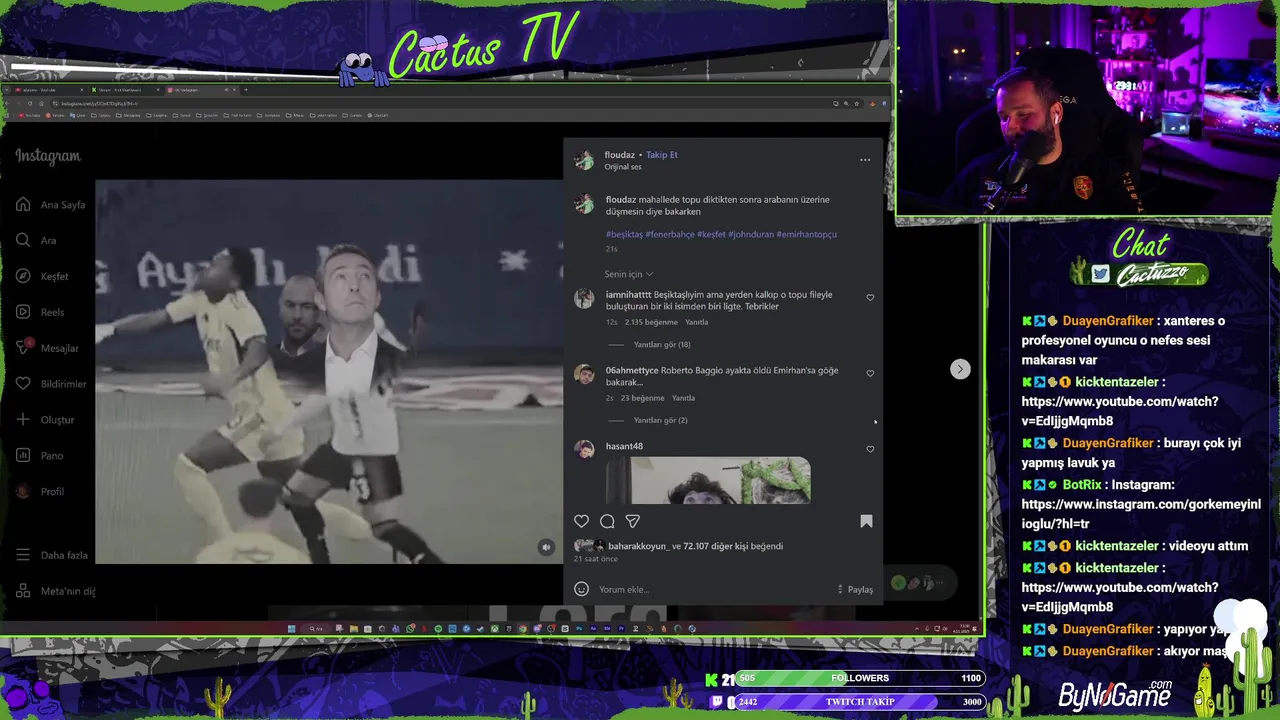This screenshot has width=1280, height=720.
Task: Click the reel video to pause
Action: click(x=329, y=372)
